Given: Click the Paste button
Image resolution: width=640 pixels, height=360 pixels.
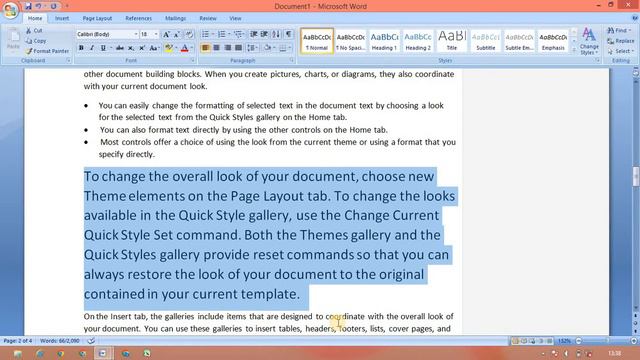Looking at the screenshot, I should 13,40.
